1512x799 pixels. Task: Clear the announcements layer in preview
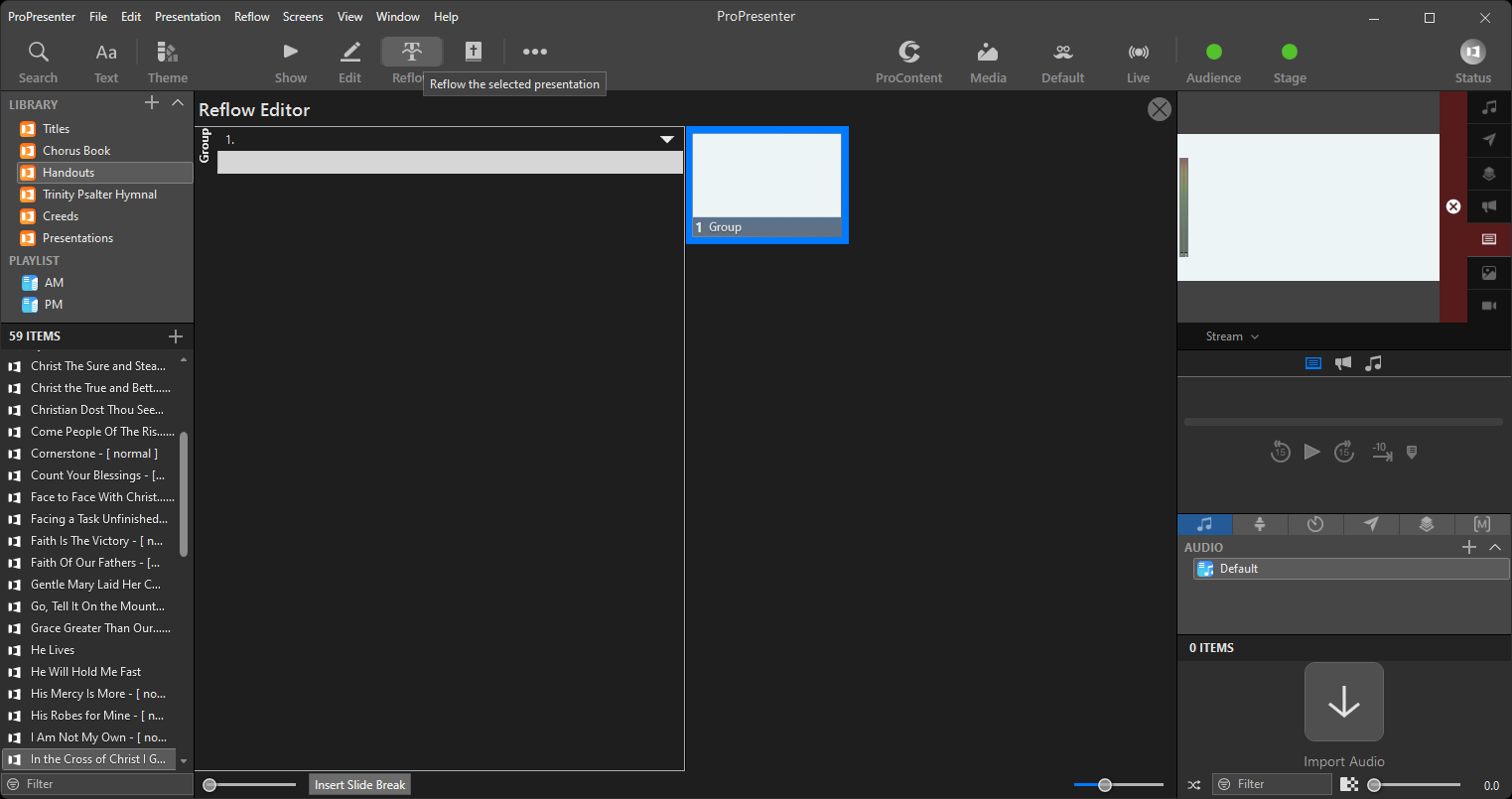point(1489,206)
